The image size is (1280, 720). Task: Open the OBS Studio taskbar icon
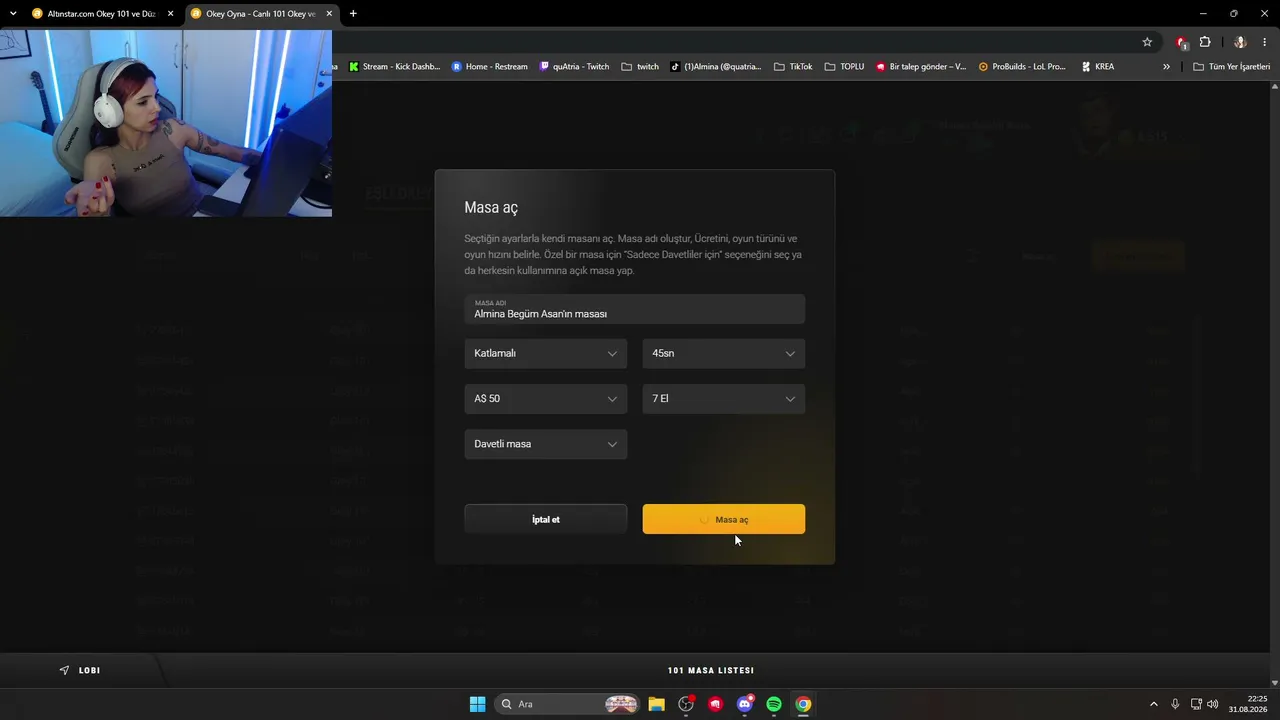click(x=686, y=704)
